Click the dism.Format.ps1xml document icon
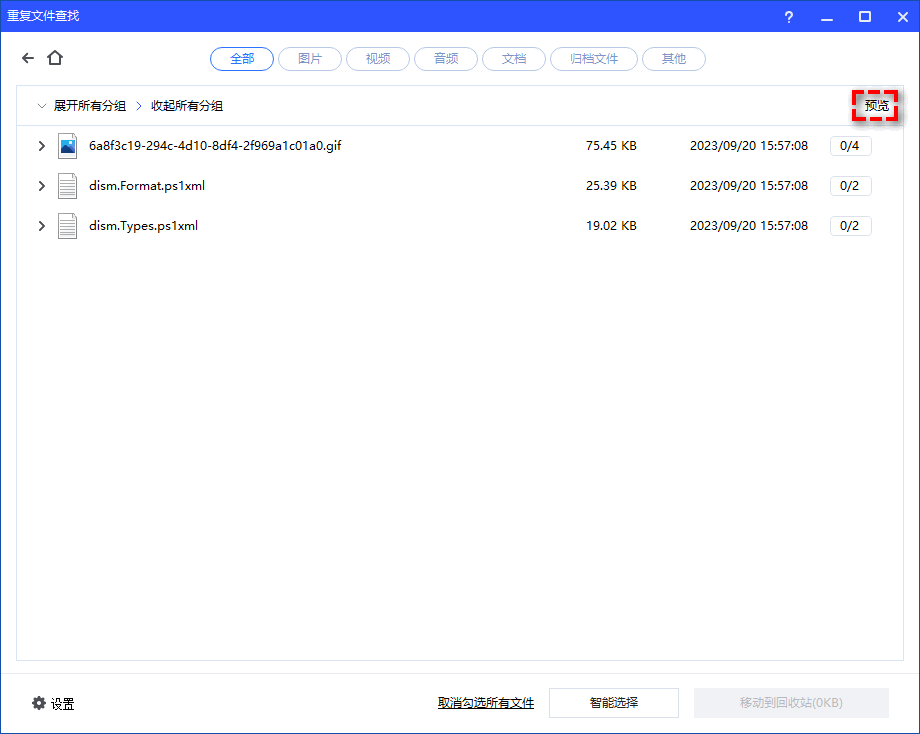 (67, 186)
